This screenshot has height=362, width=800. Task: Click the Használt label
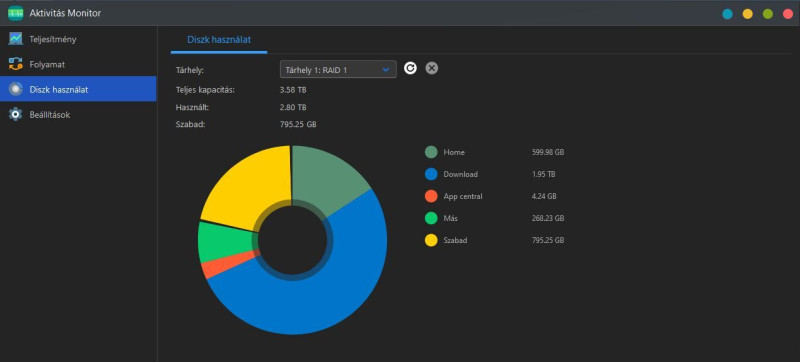pos(191,107)
